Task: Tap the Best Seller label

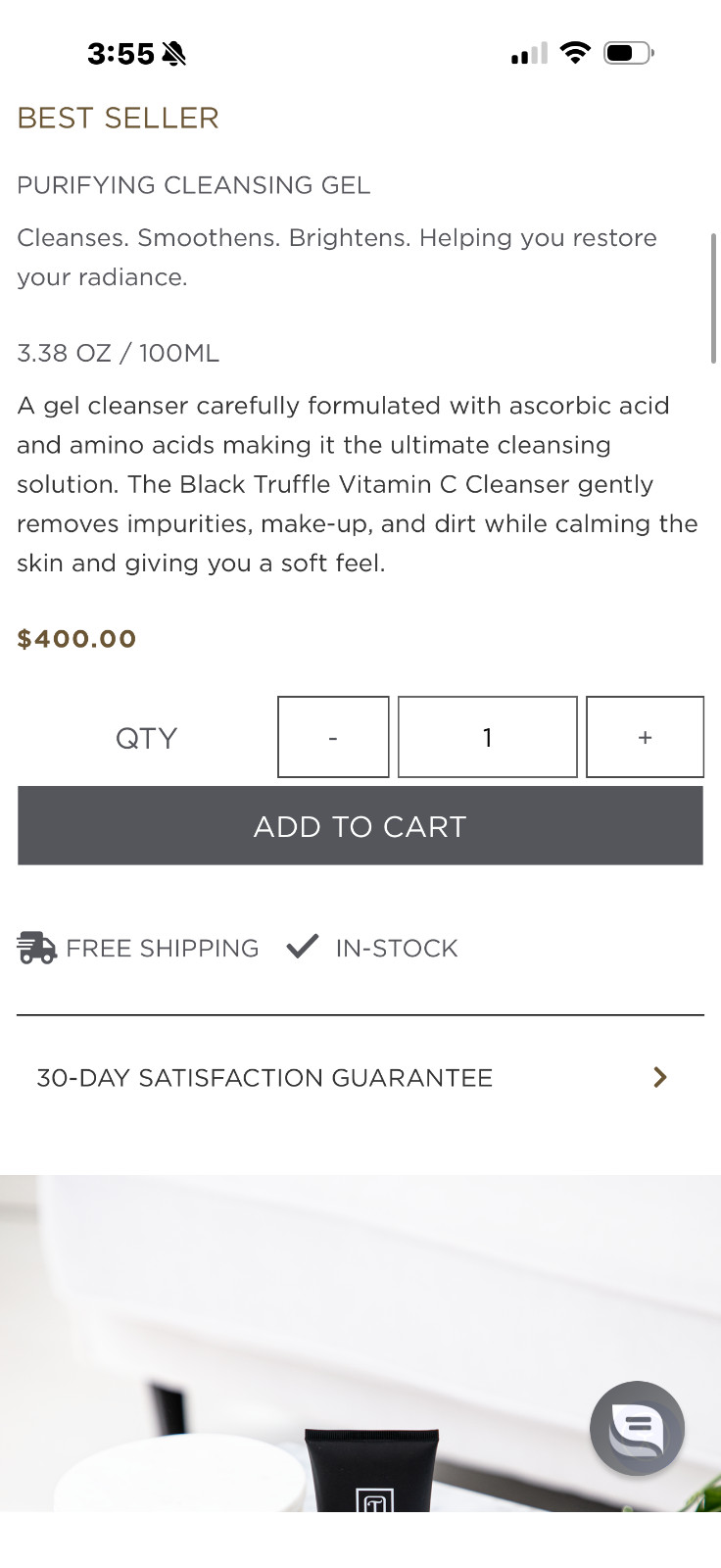Action: [x=118, y=118]
